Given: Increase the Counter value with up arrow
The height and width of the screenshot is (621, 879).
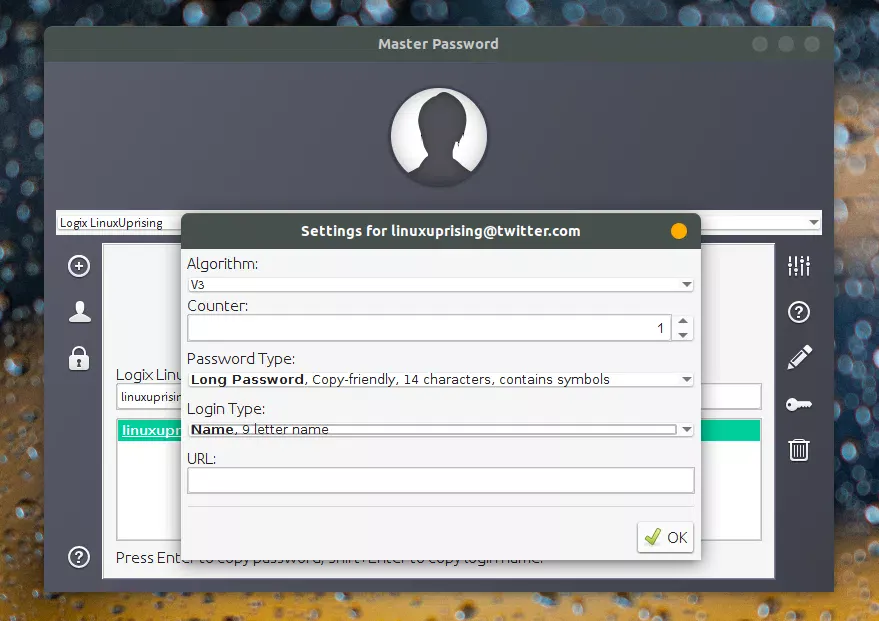Looking at the screenshot, I should [x=682, y=321].
